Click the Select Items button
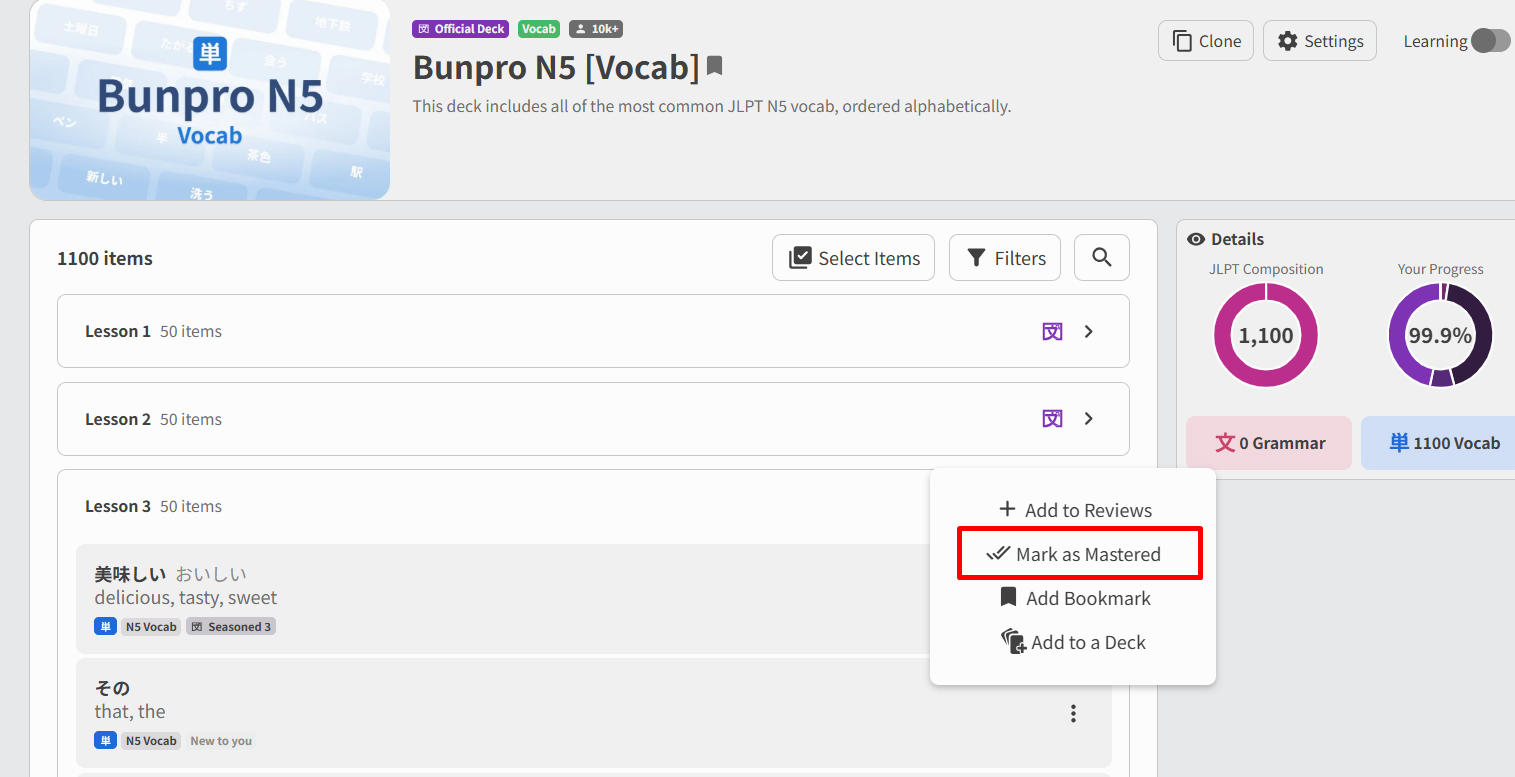This screenshot has height=777, width=1515. [x=854, y=258]
